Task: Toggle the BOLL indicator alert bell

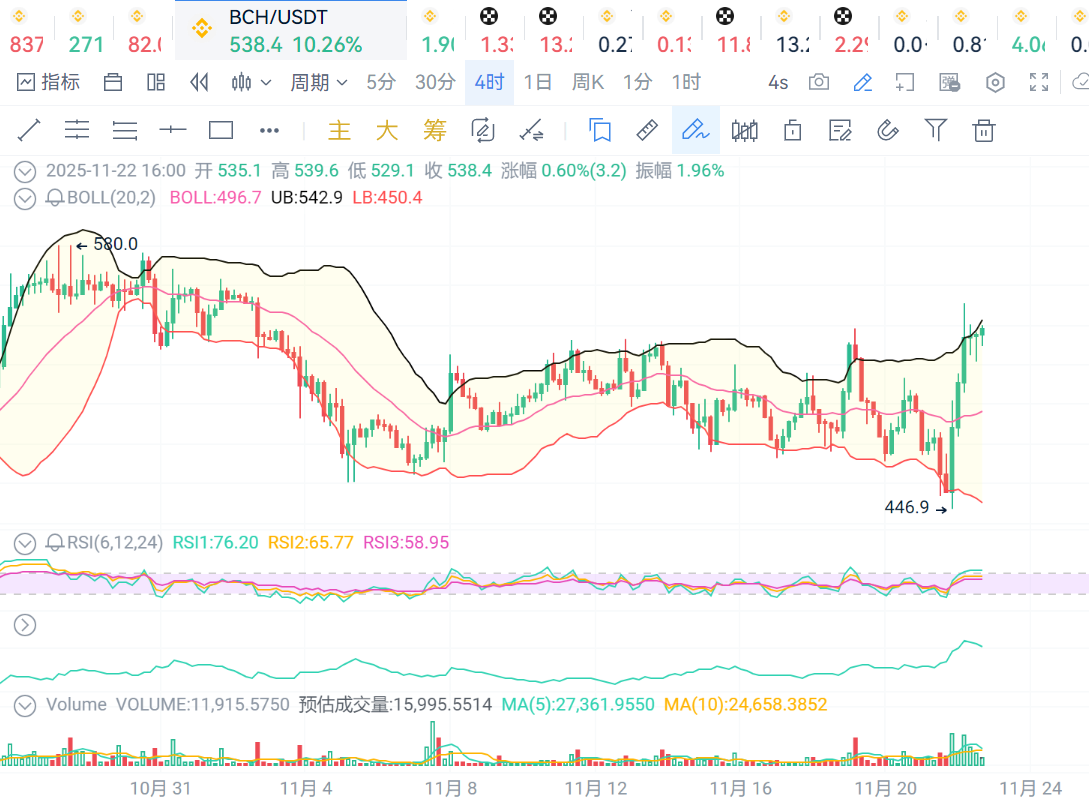Action: pyautogui.click(x=55, y=198)
